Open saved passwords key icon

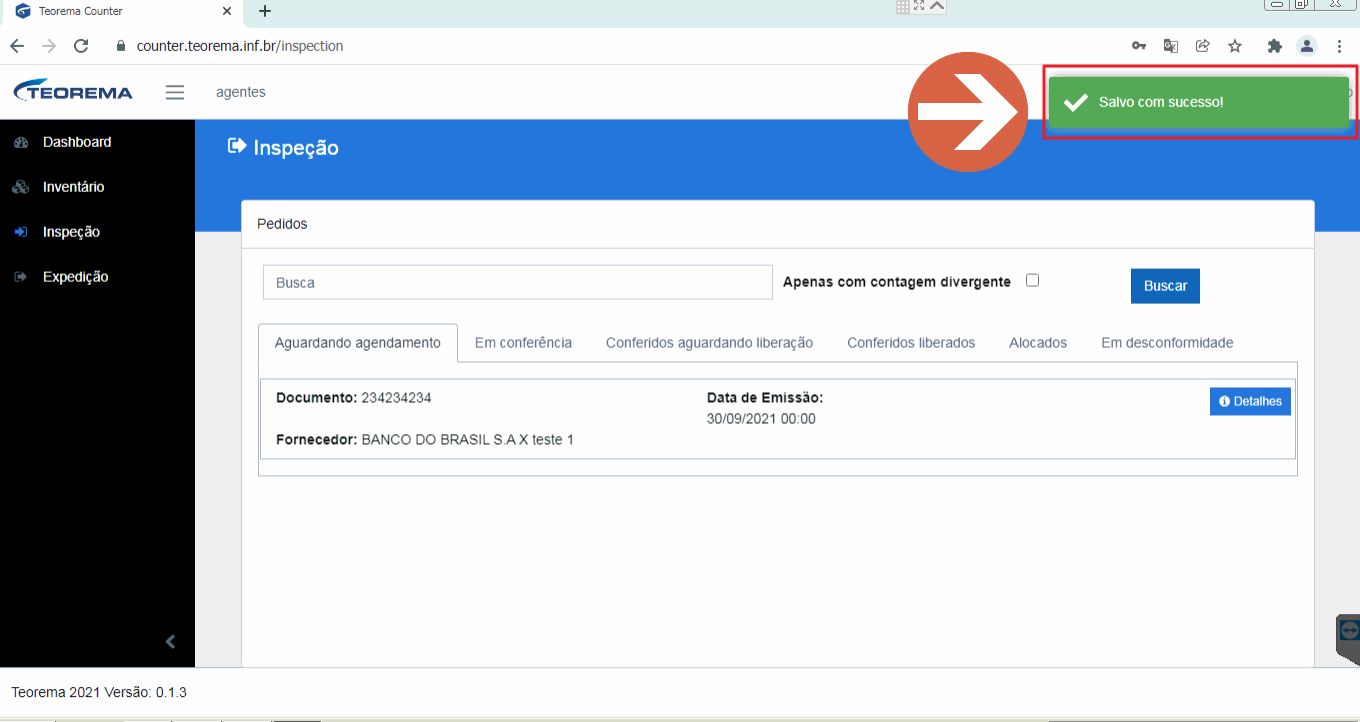coord(1139,46)
